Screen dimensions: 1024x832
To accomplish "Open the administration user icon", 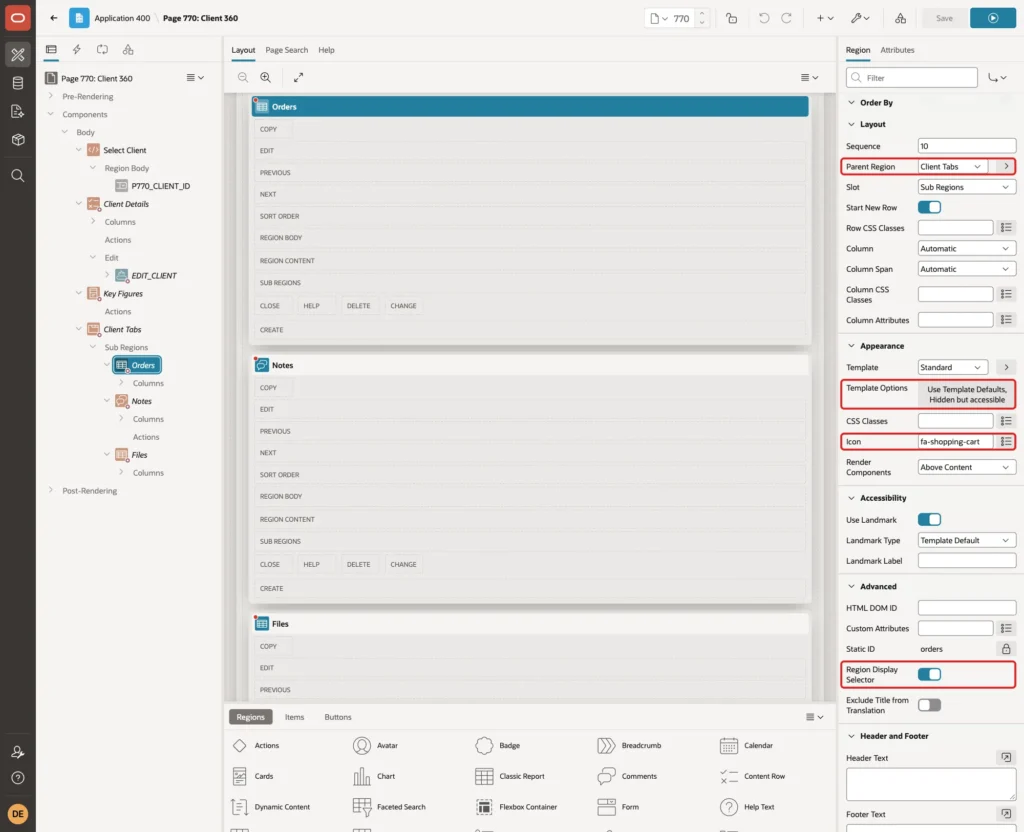I will [18, 752].
